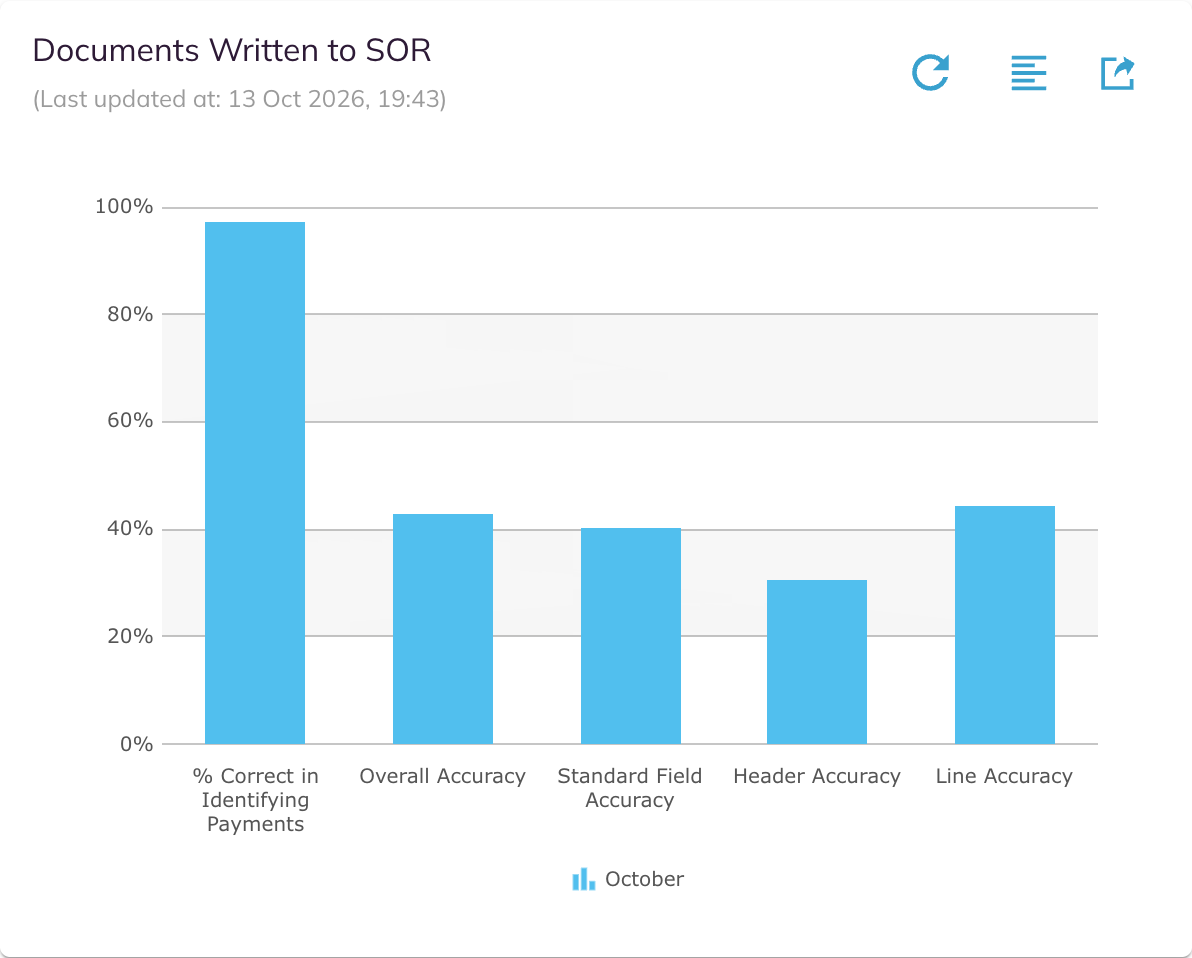
Task: Click the % Correct in Identifying Payments label
Action: coord(255,800)
